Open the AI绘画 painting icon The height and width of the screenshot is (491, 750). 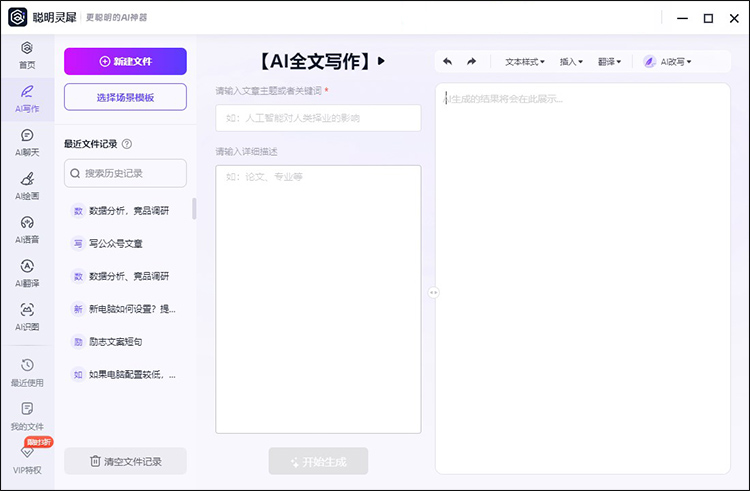(27, 179)
